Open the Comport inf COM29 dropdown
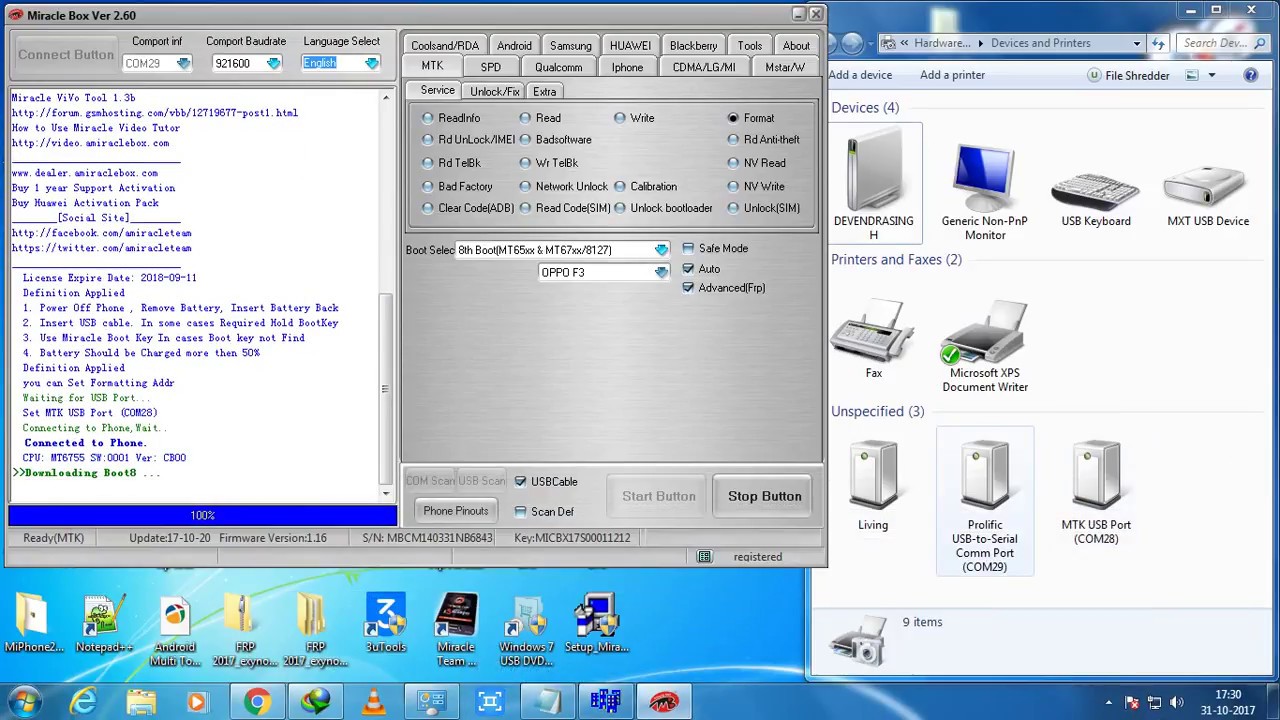 tap(183, 63)
